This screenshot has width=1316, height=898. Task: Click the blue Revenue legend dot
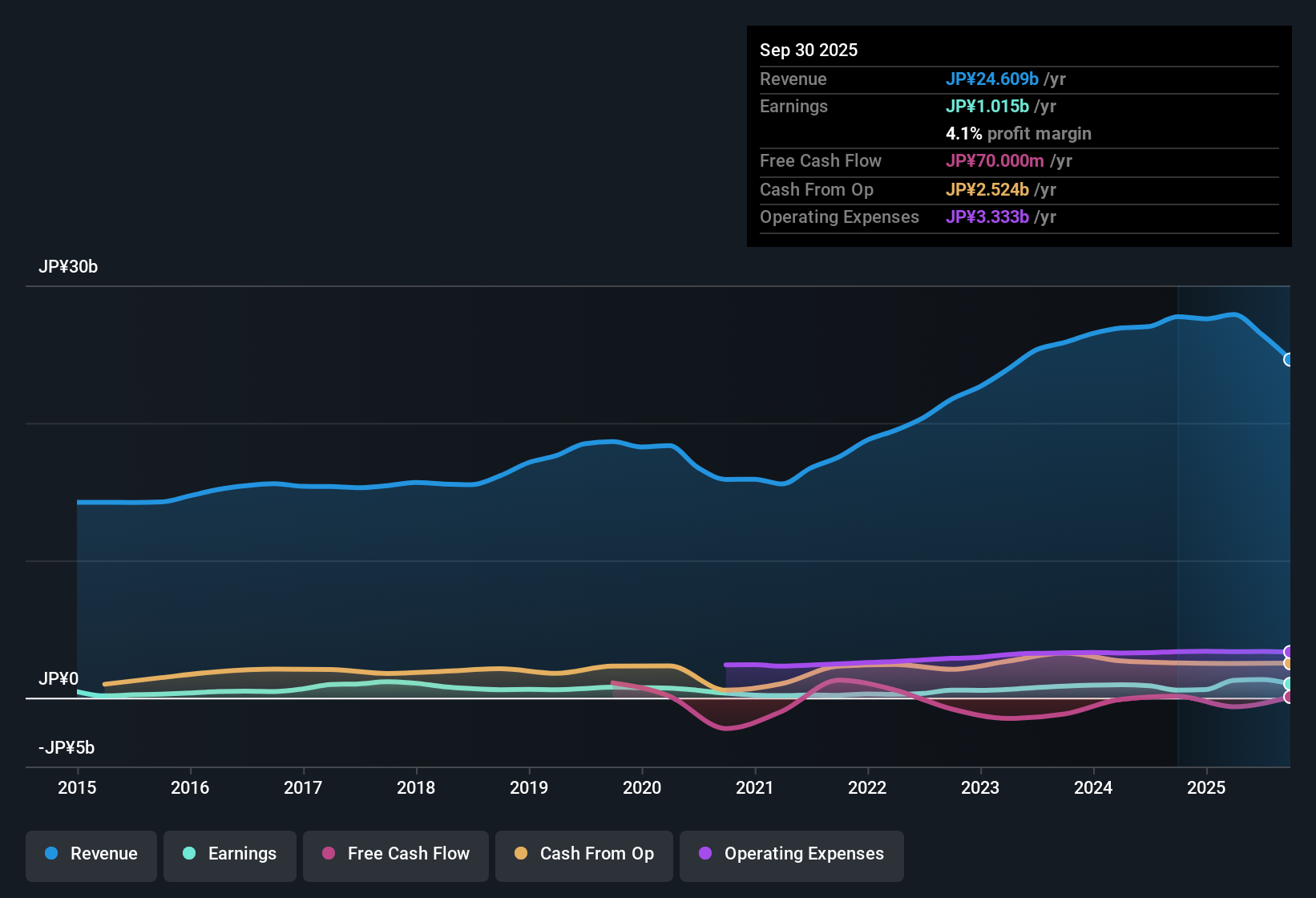(x=51, y=854)
